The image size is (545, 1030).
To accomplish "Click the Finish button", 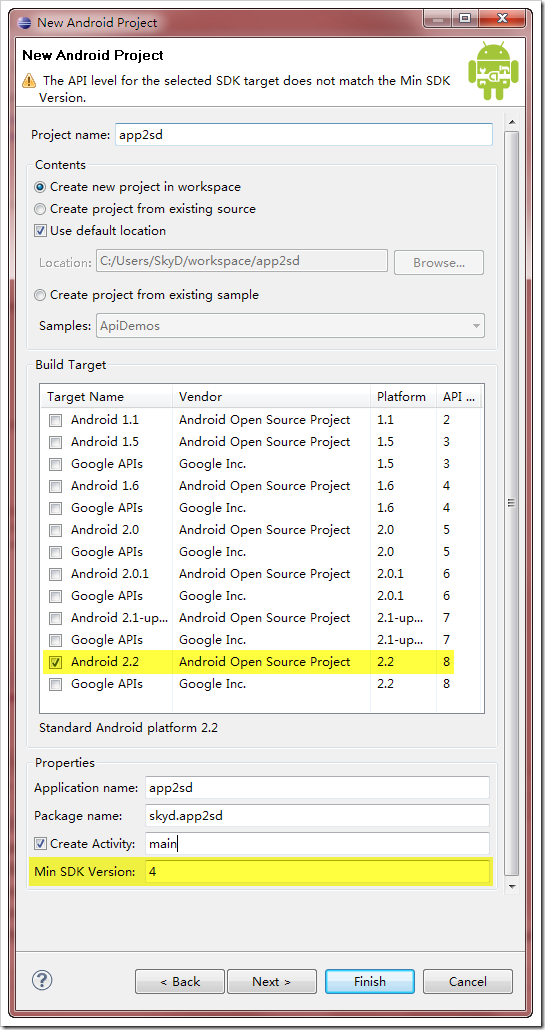I will coord(370,981).
